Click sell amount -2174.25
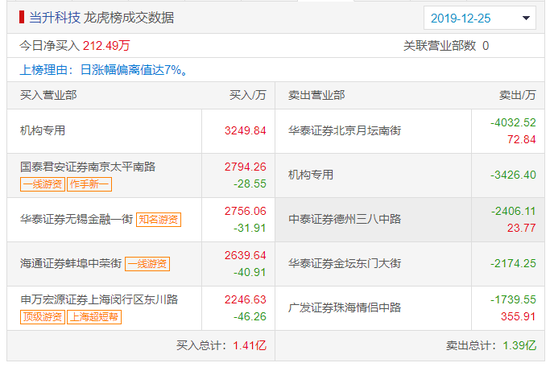This screenshot has height=367, width=550. coord(513,263)
